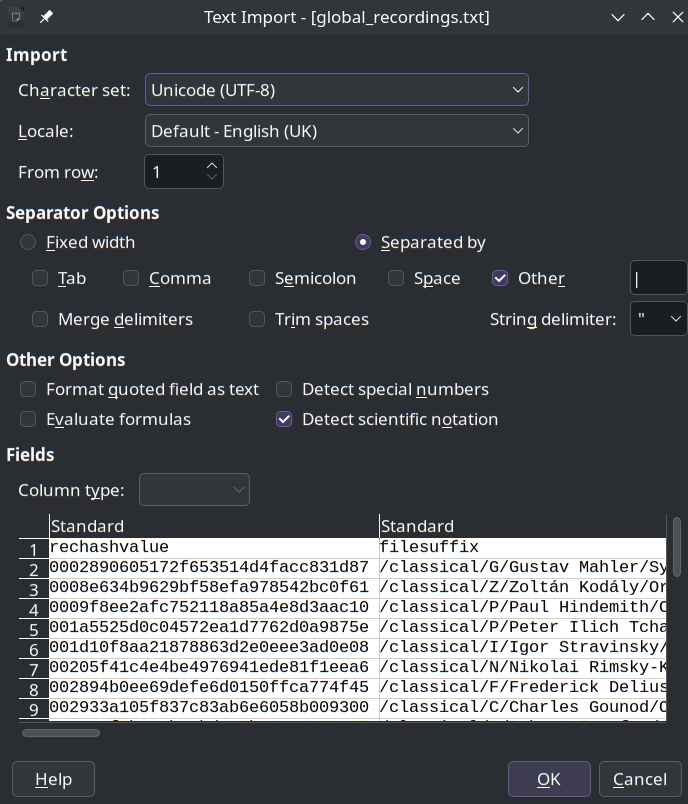Check the Semicolon separator option

[257, 278]
